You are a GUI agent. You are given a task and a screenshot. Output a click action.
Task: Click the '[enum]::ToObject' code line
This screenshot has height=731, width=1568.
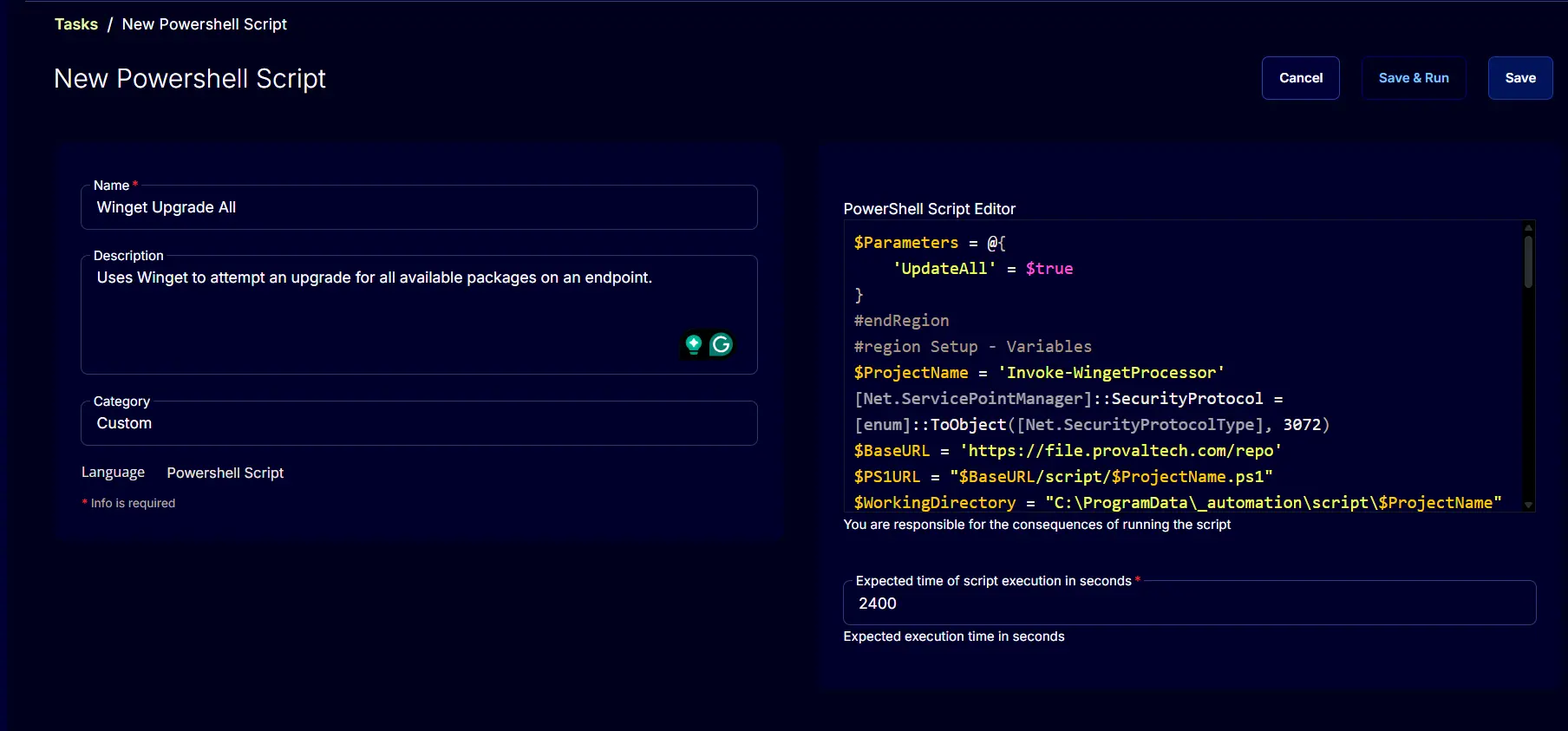click(x=1091, y=425)
